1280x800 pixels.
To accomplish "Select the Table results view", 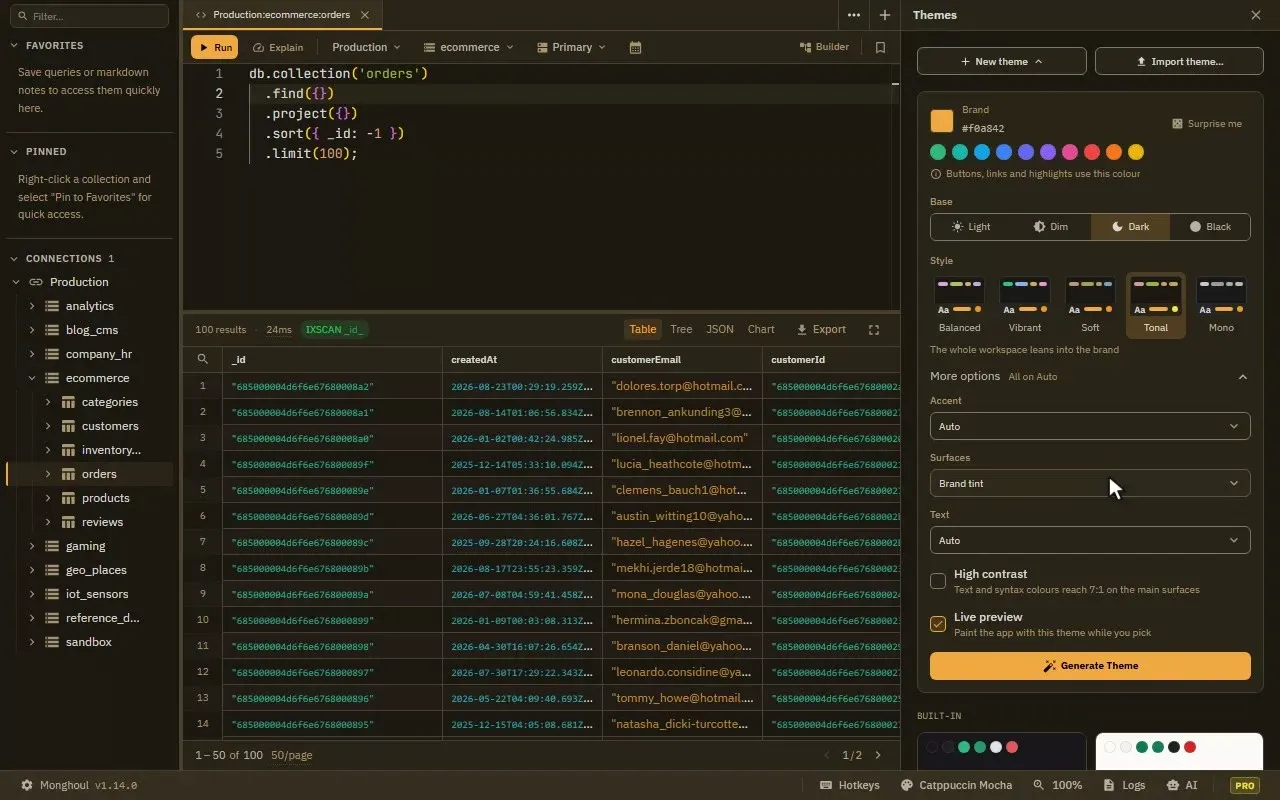I will (643, 330).
